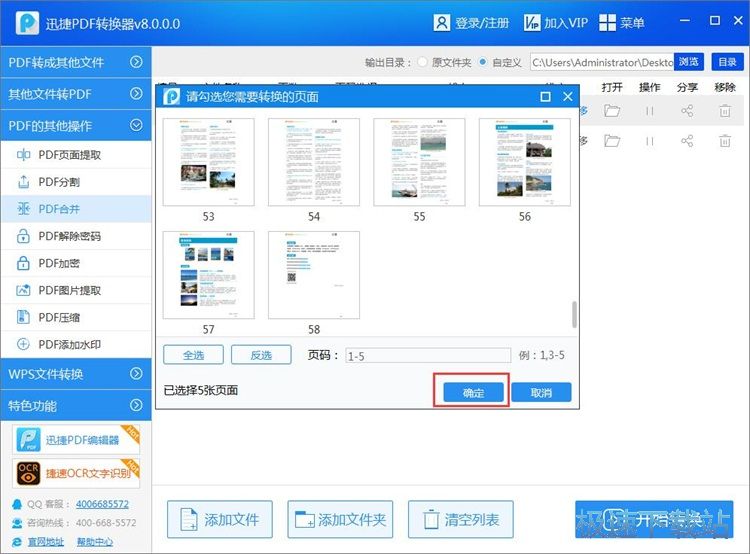Trash icon to remove second file
The image size is (750, 554).
tap(725, 141)
